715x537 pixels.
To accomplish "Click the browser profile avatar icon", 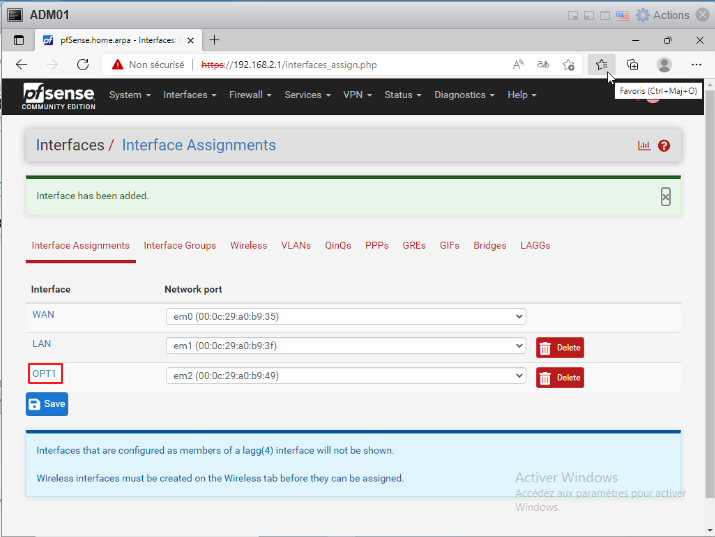I will 664,64.
